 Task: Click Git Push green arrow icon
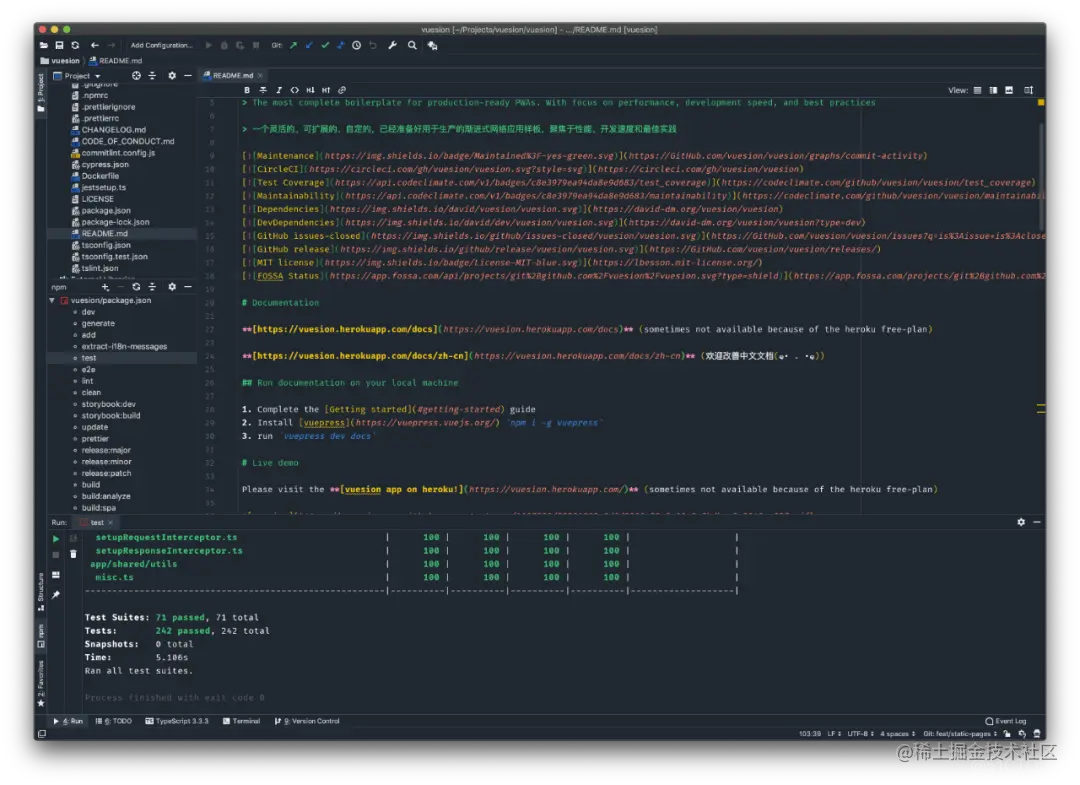click(293, 45)
